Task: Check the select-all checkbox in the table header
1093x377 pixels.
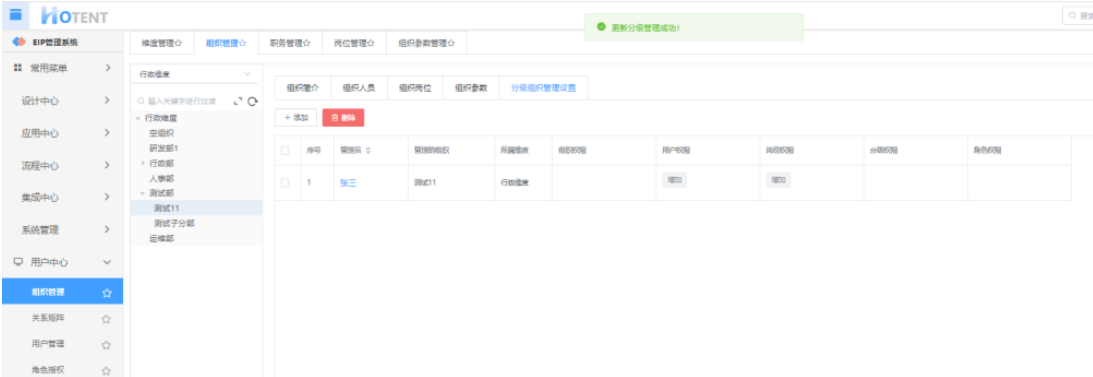Action: click(x=284, y=151)
